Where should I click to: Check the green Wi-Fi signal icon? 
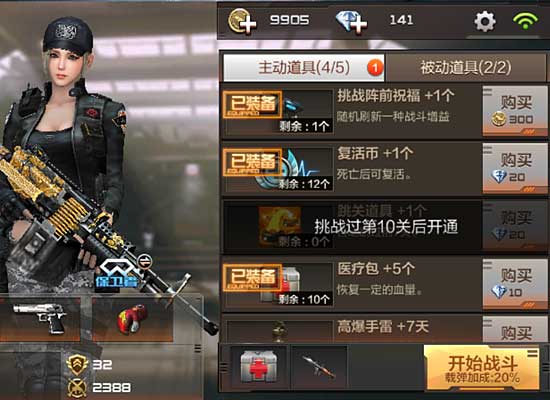pyautogui.click(x=525, y=21)
